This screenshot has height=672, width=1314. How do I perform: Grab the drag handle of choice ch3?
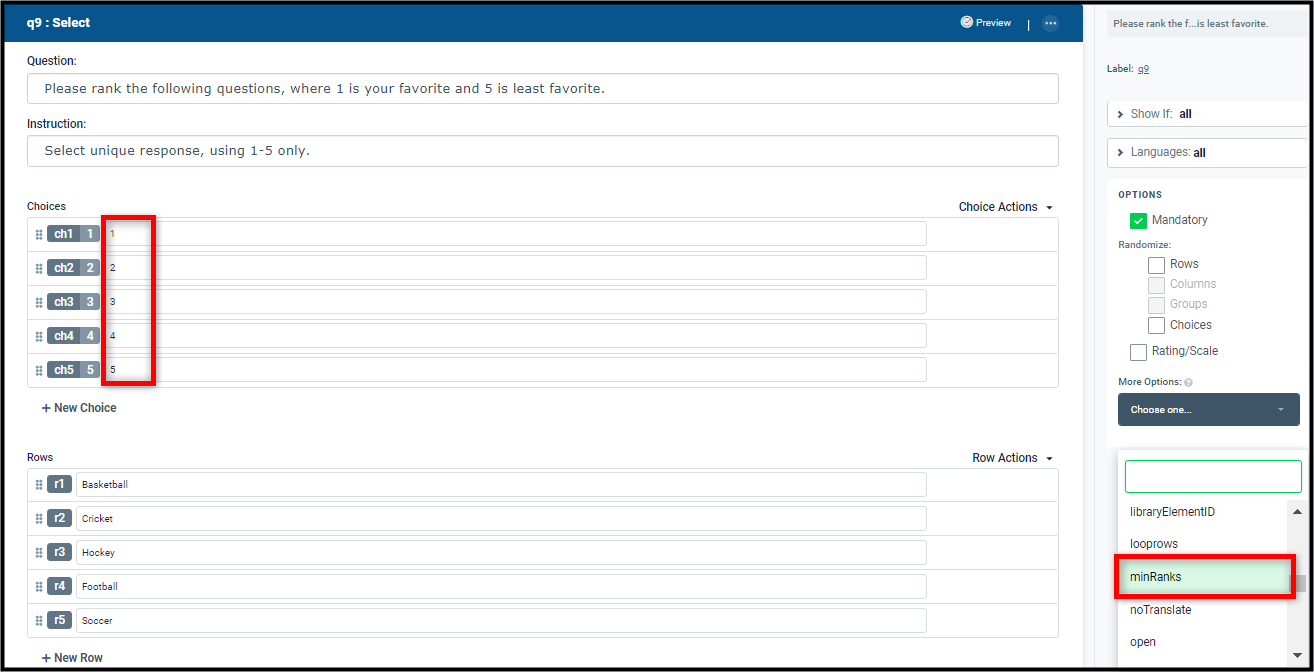tap(40, 302)
